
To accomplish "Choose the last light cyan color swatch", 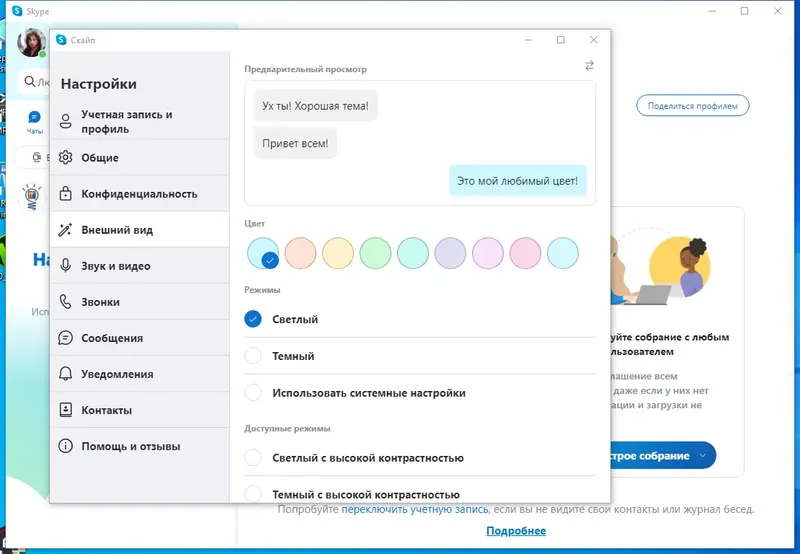I will [563, 253].
